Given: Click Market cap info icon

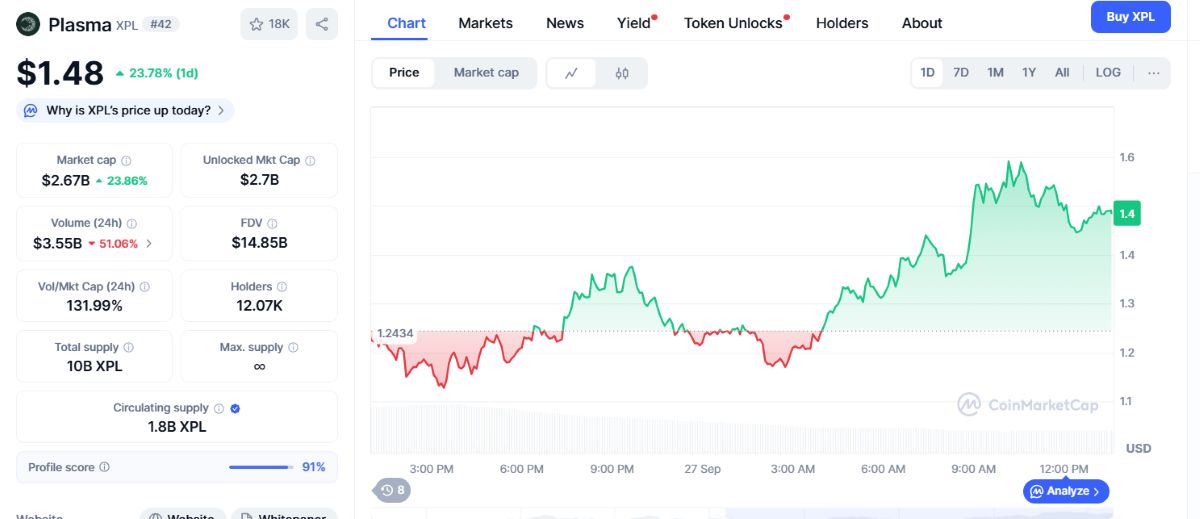Looking at the screenshot, I should pos(126,160).
